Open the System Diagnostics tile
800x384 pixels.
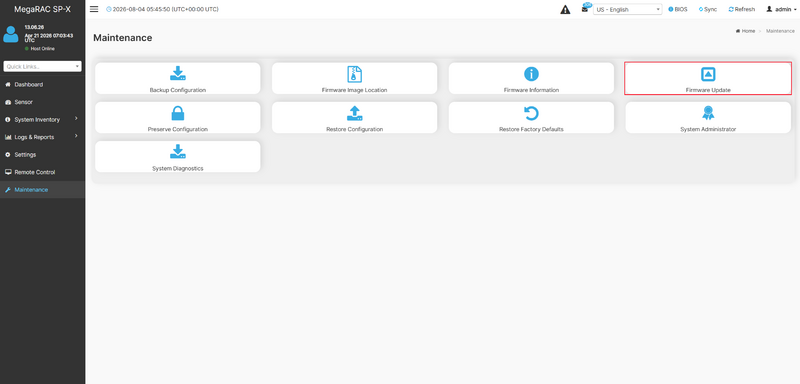click(x=178, y=157)
